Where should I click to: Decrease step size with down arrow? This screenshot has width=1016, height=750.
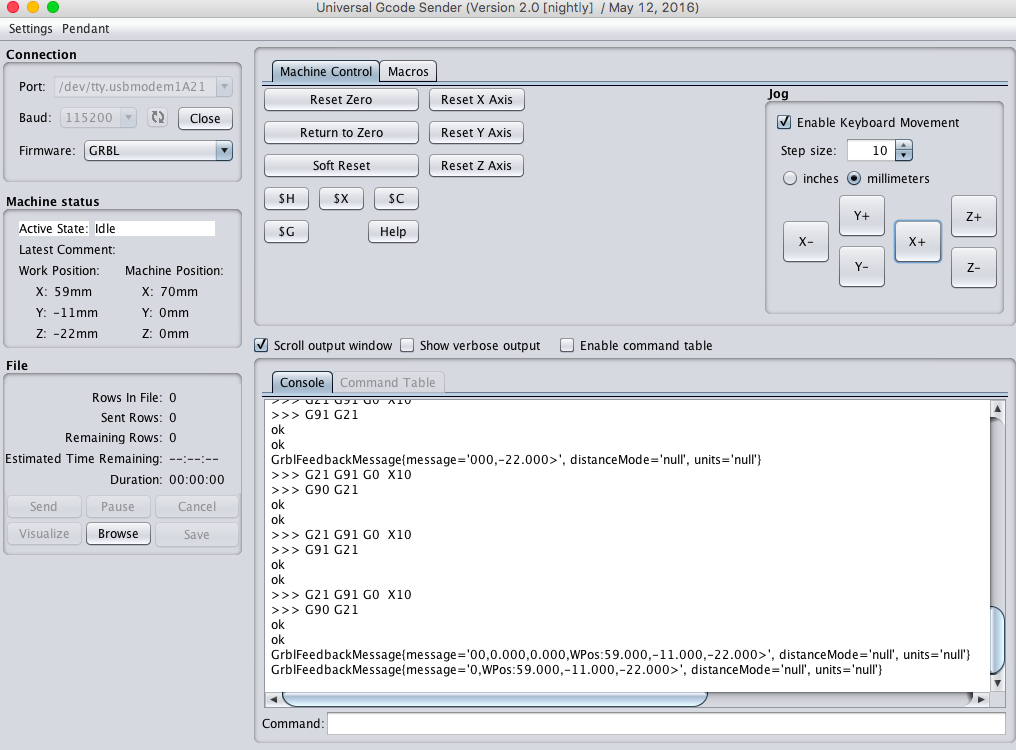tap(904, 156)
